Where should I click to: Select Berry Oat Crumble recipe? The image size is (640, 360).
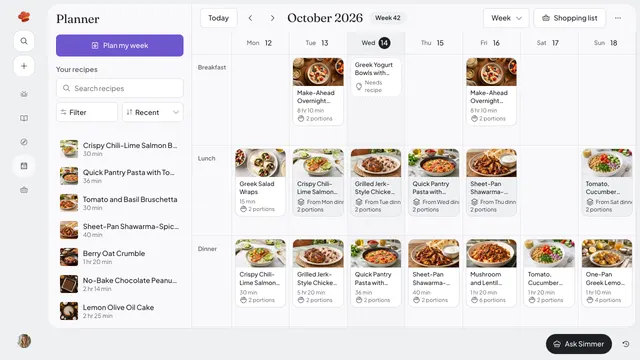(x=120, y=257)
